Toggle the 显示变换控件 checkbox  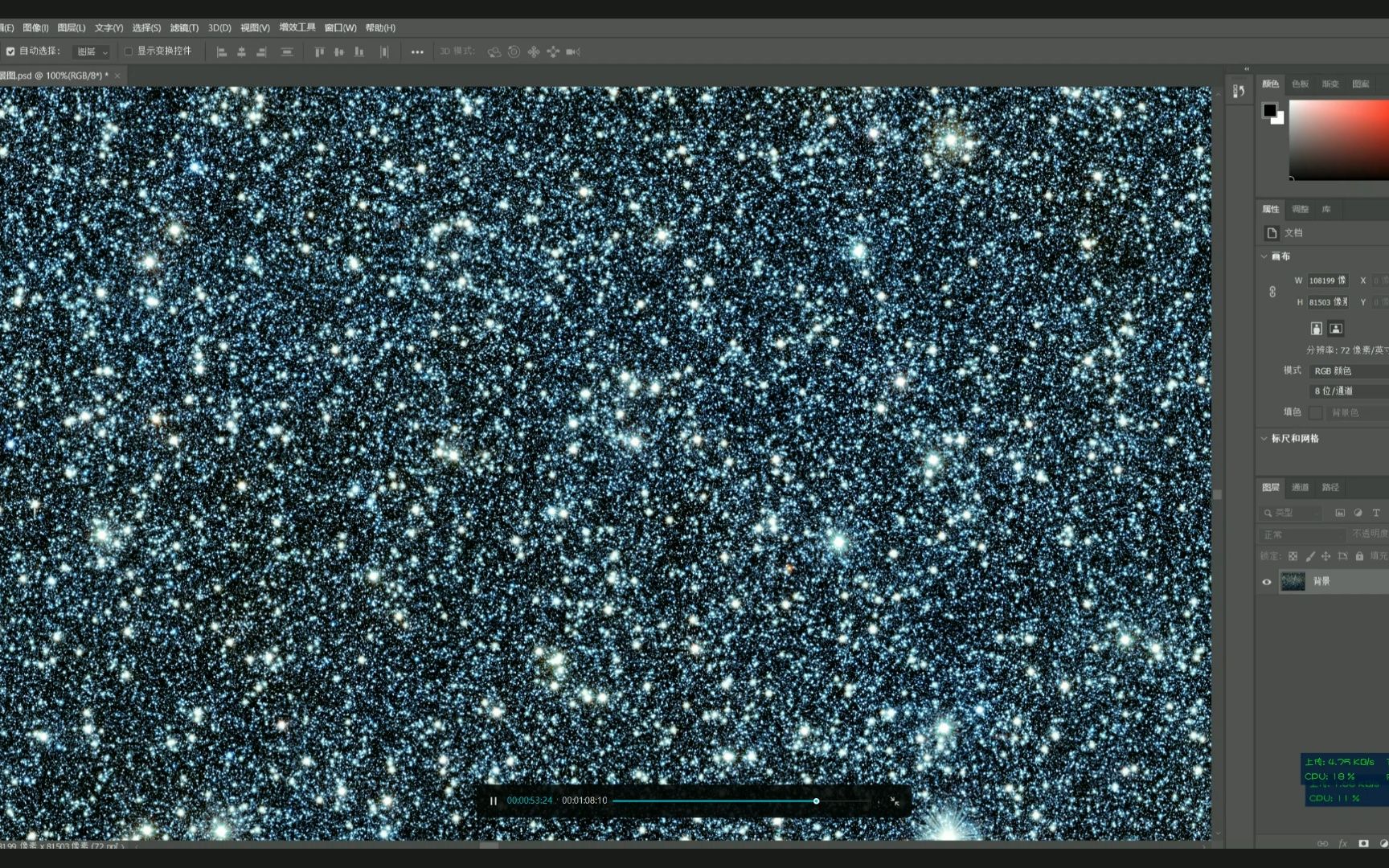[128, 51]
